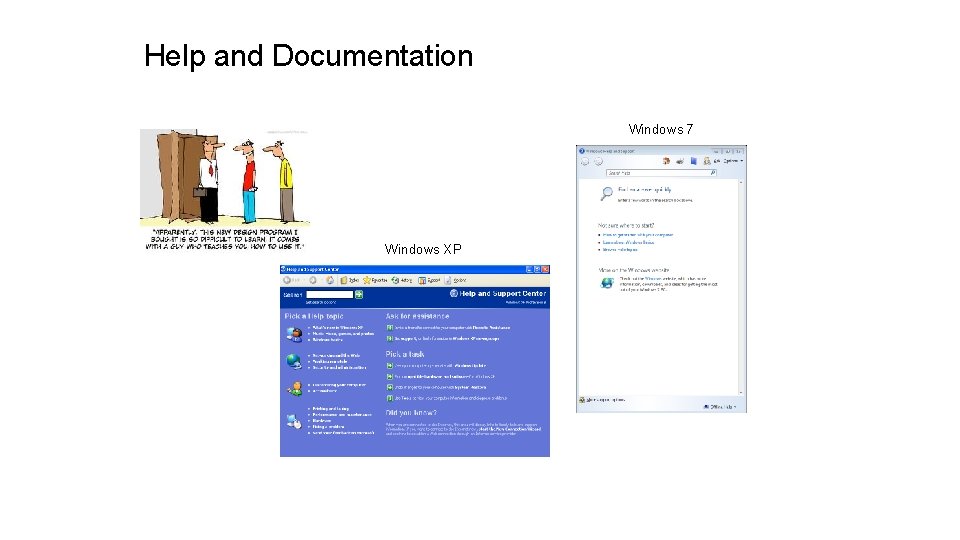Open Security and administration link
960x540 pixels.
(339, 367)
